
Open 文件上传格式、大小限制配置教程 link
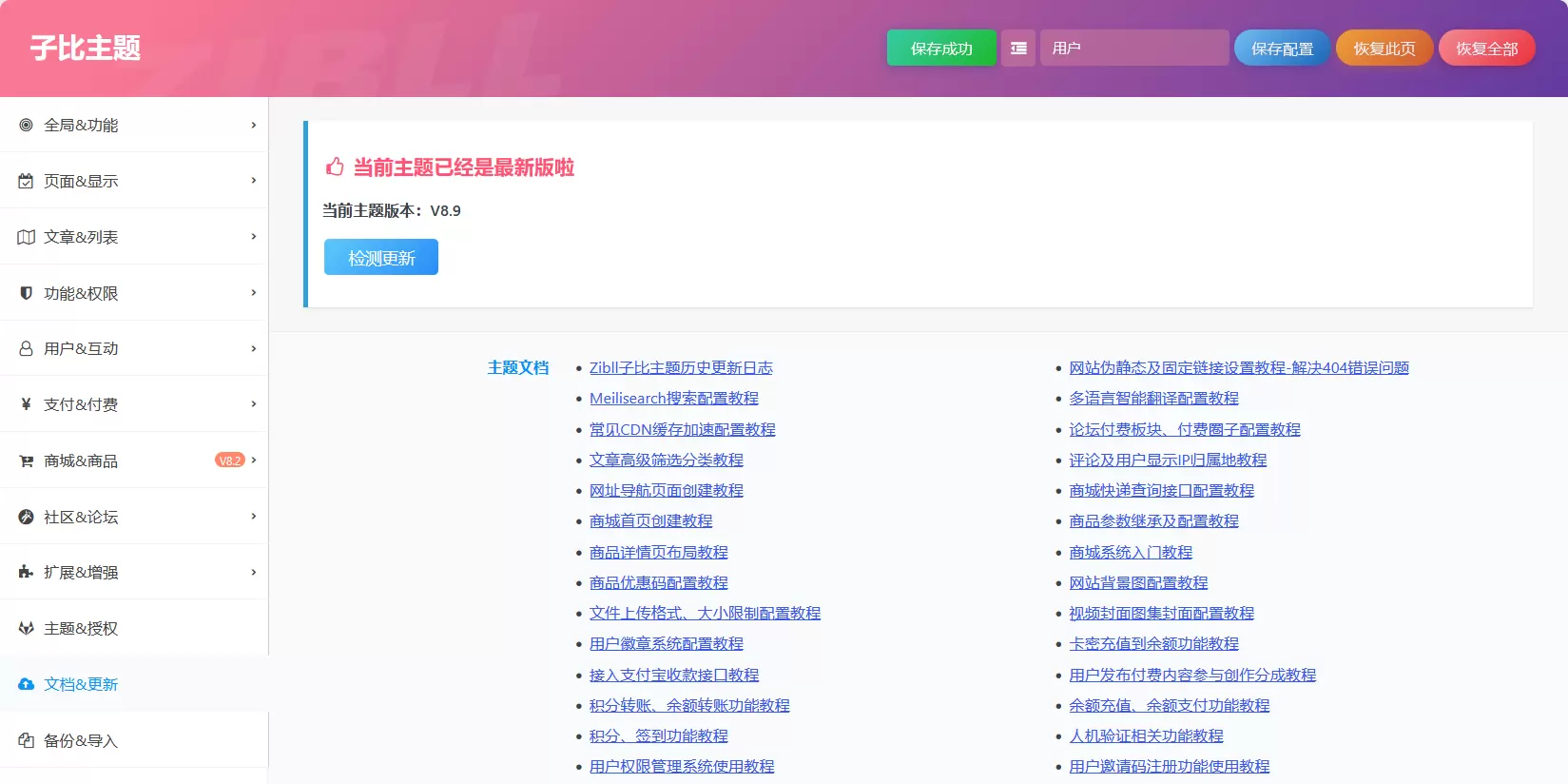tap(705, 613)
